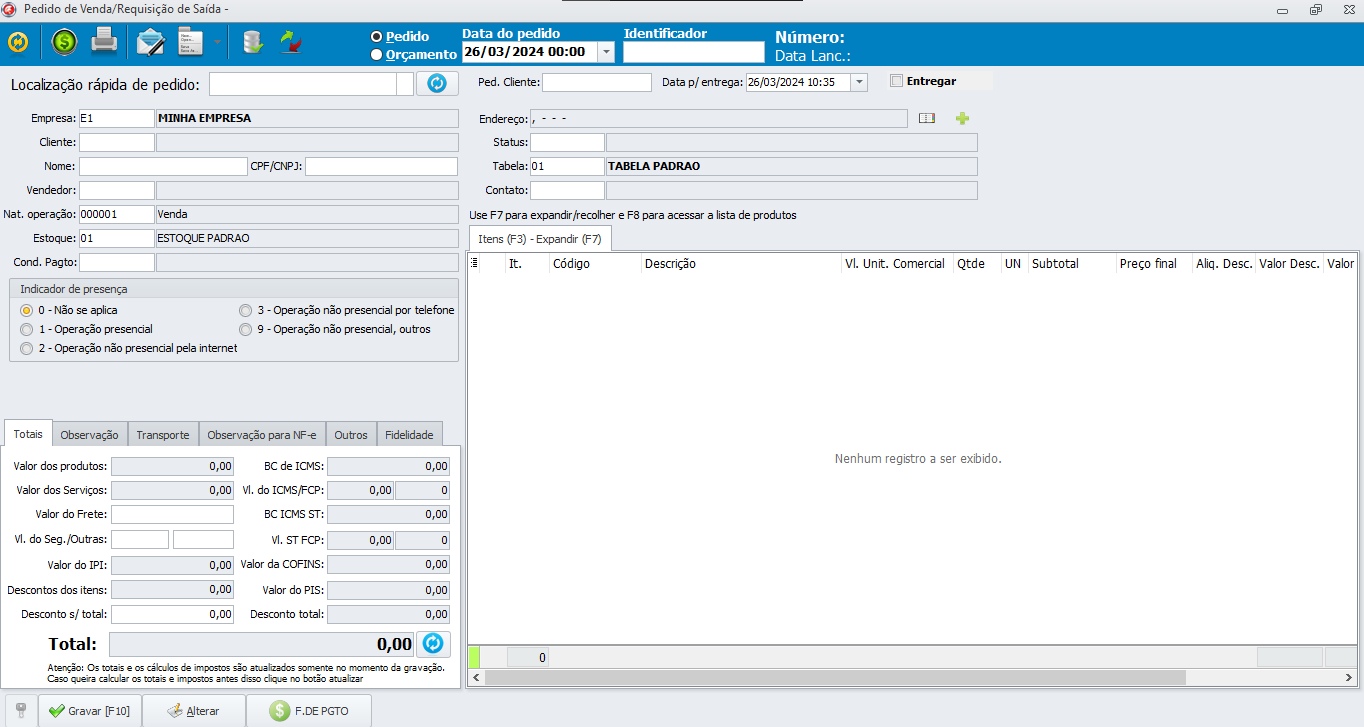1364x727 pixels.
Task: Click the yellow refresh icon in the toolbar
Action: 18,42
